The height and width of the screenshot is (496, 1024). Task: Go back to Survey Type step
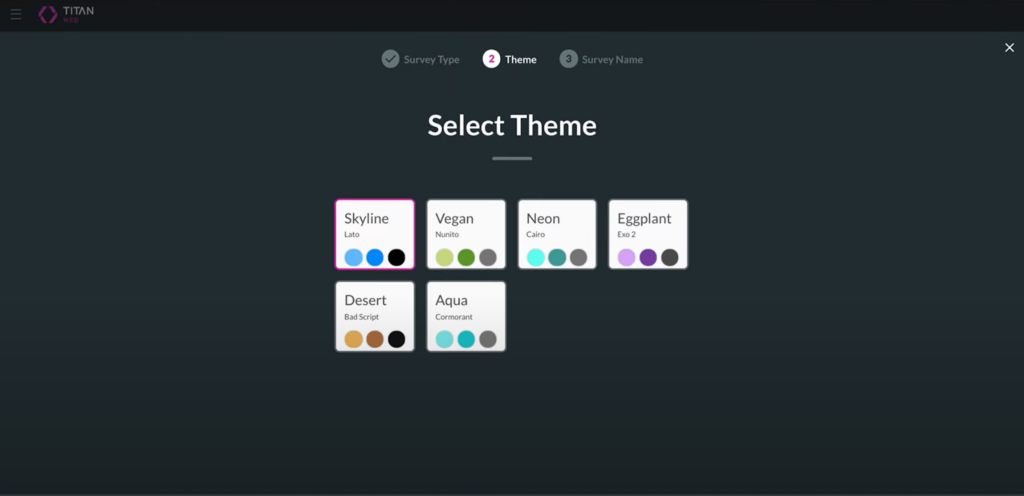coord(431,60)
